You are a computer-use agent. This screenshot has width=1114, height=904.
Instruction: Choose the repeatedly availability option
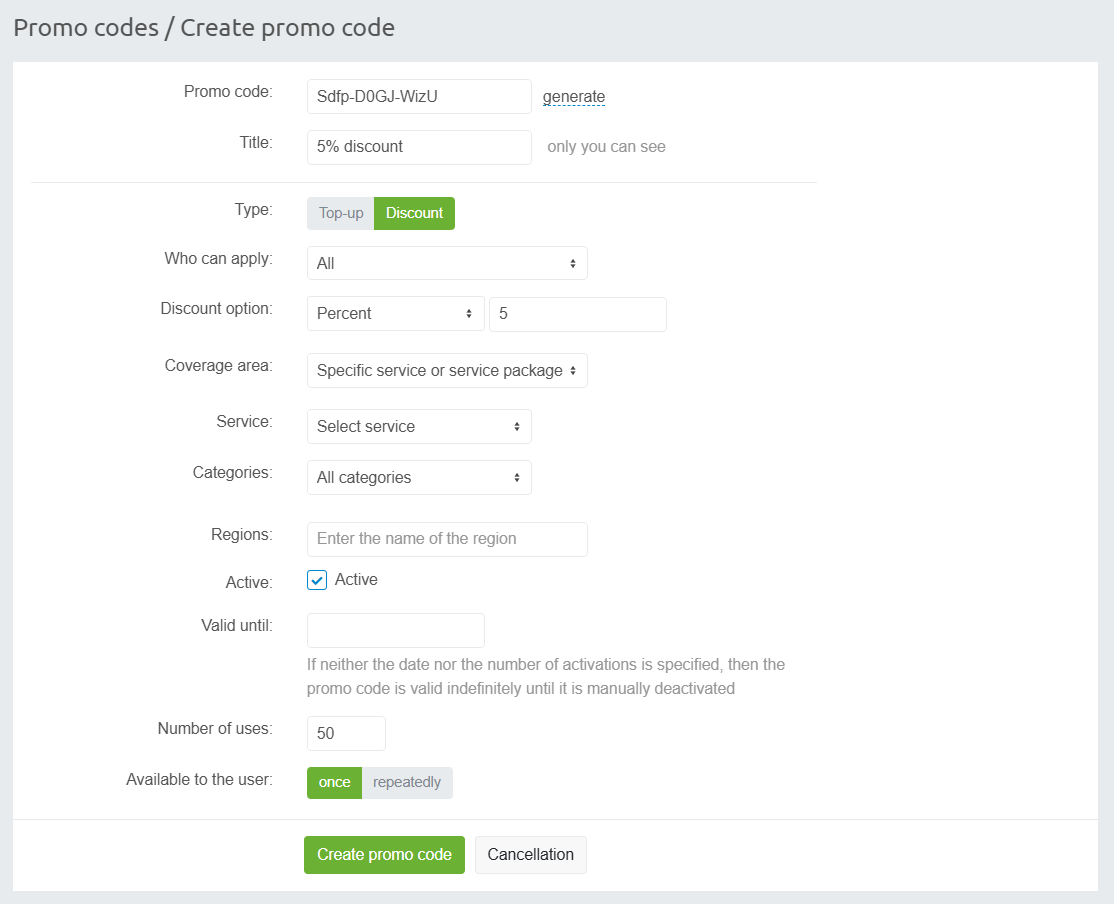[407, 782]
